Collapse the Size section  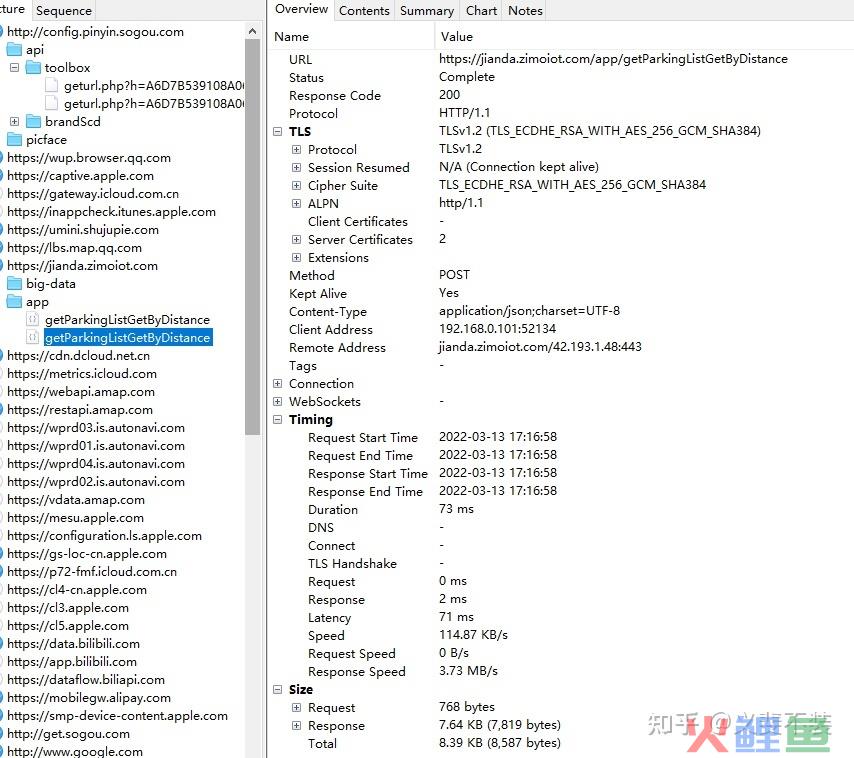click(x=278, y=689)
